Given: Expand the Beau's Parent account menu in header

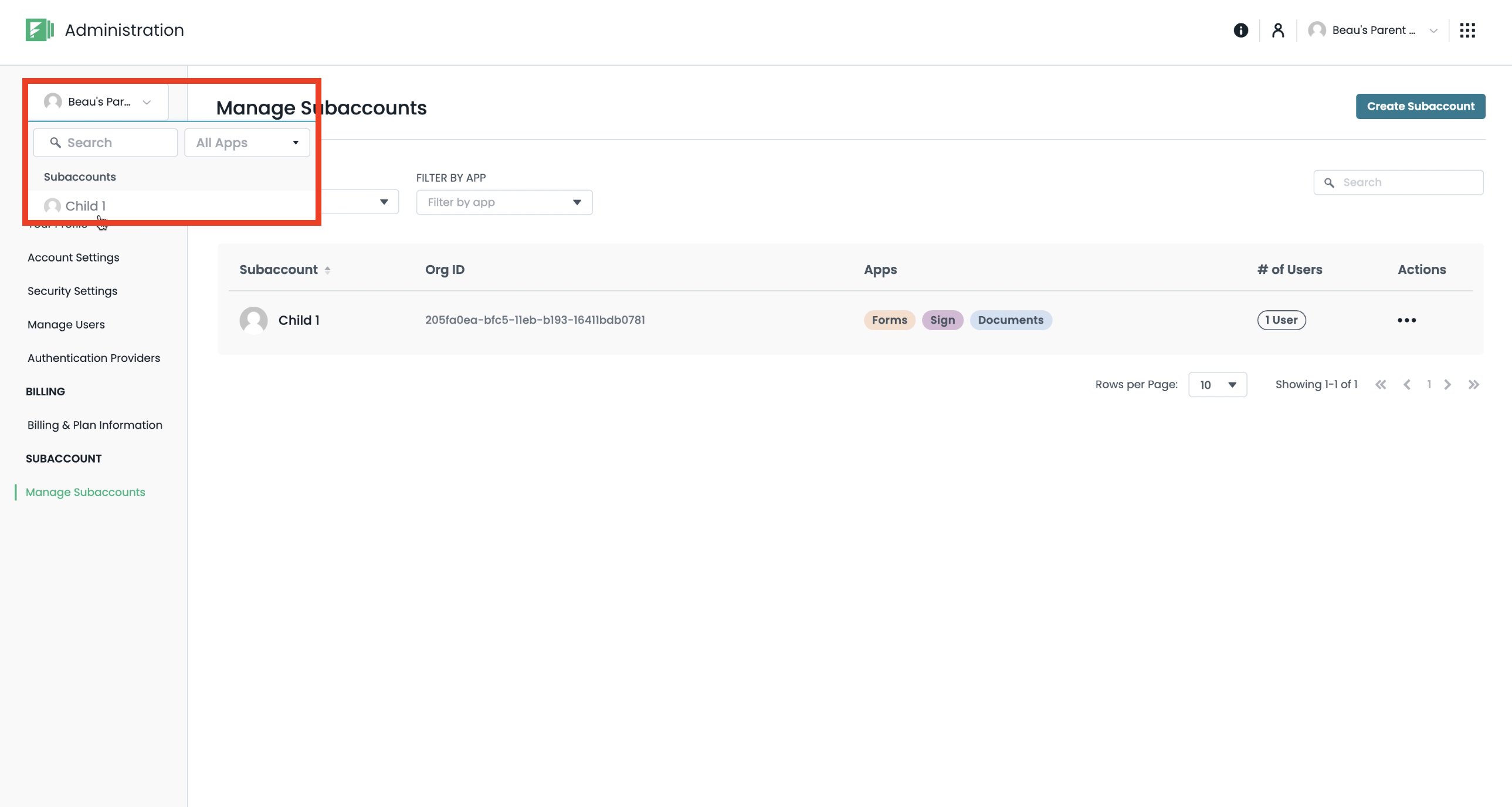Looking at the screenshot, I should [1374, 30].
